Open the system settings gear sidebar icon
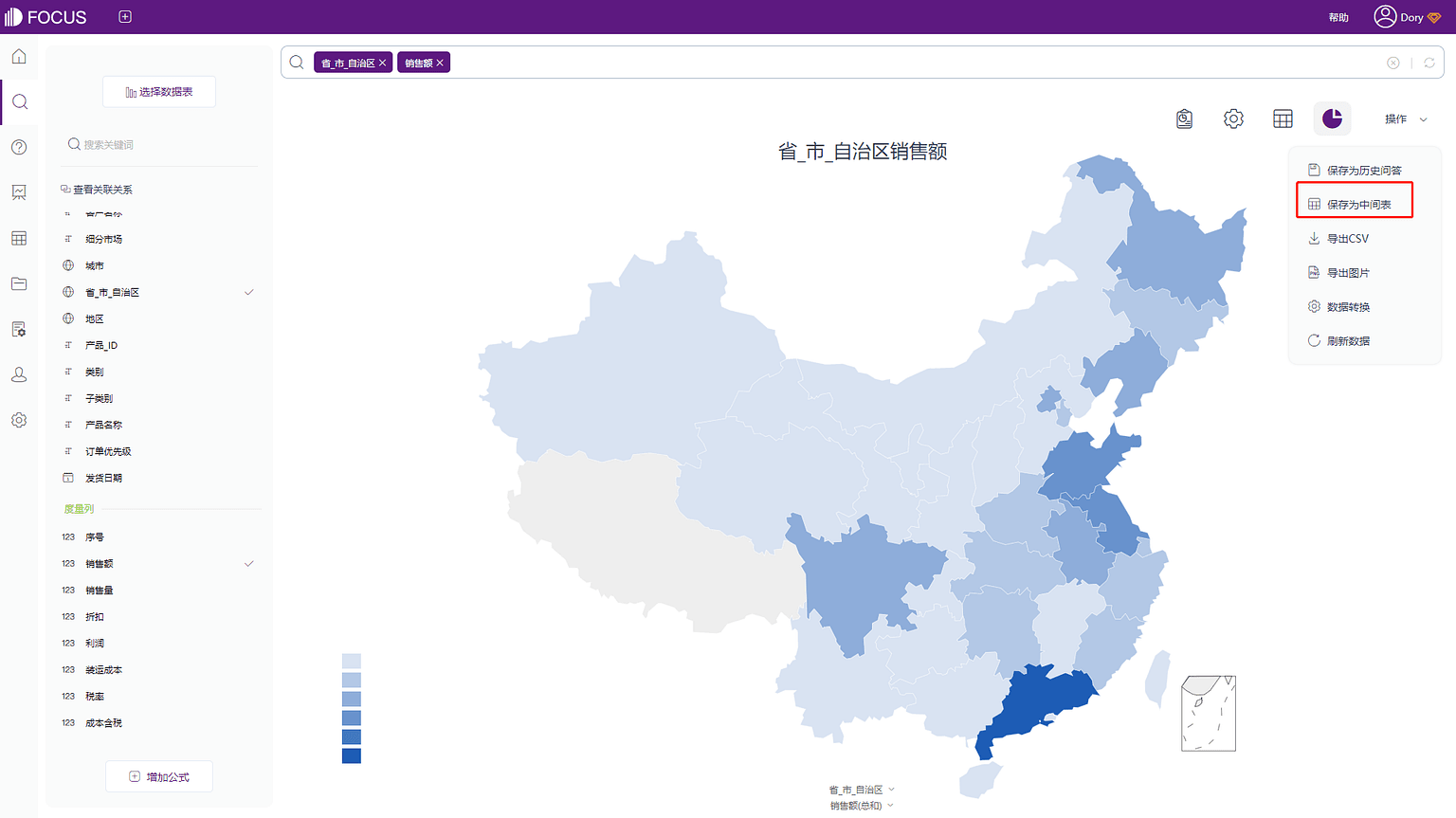1456x818 pixels. tap(19, 420)
